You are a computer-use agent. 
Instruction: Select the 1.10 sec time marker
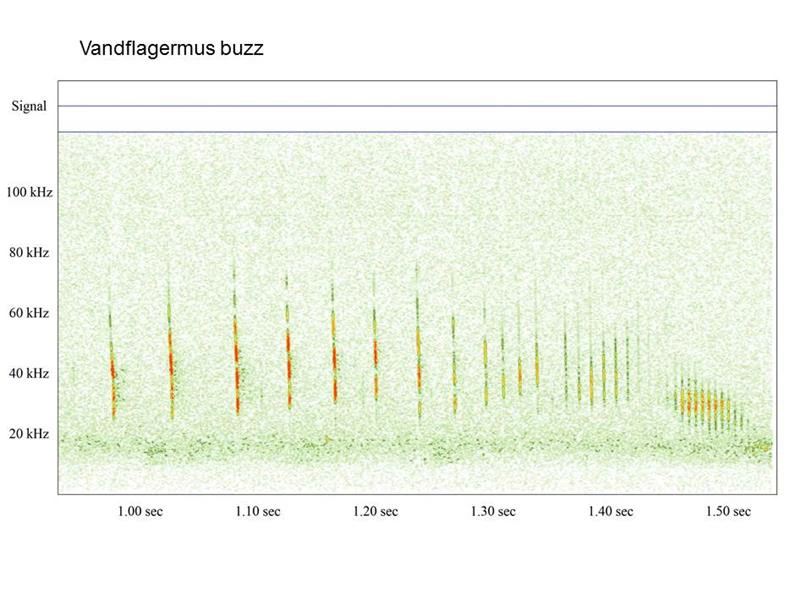[258, 512]
